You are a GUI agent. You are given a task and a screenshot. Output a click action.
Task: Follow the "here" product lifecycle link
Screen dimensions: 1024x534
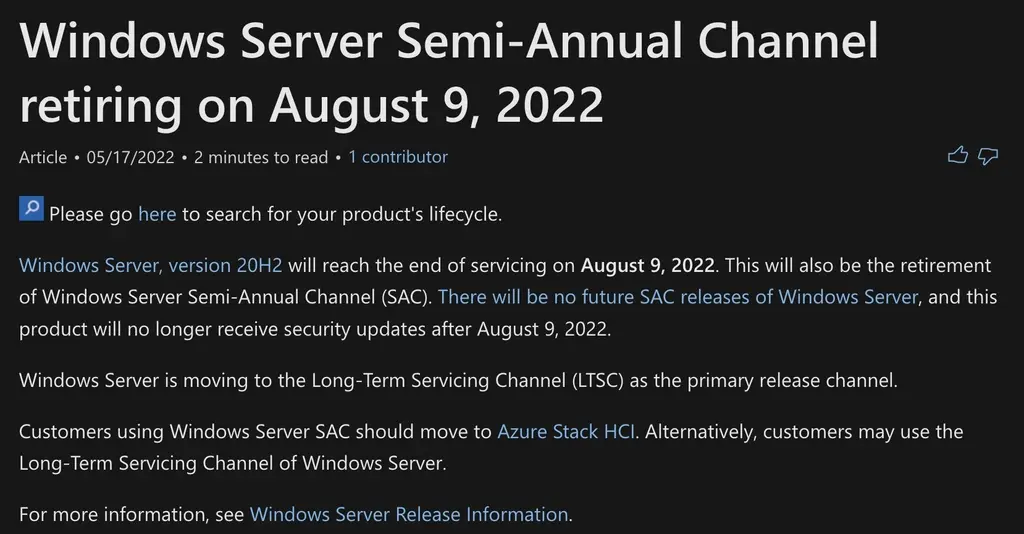[157, 214]
